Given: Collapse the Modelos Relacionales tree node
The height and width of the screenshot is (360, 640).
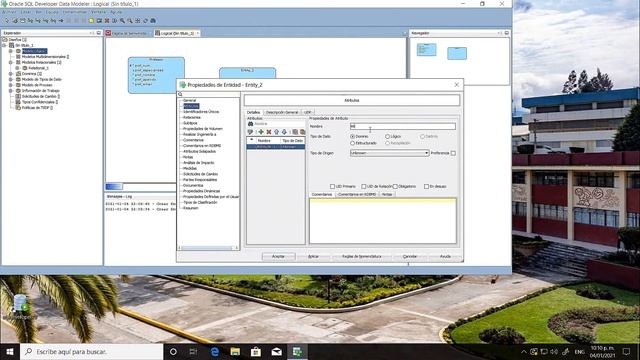Looking at the screenshot, I should (x=11, y=62).
